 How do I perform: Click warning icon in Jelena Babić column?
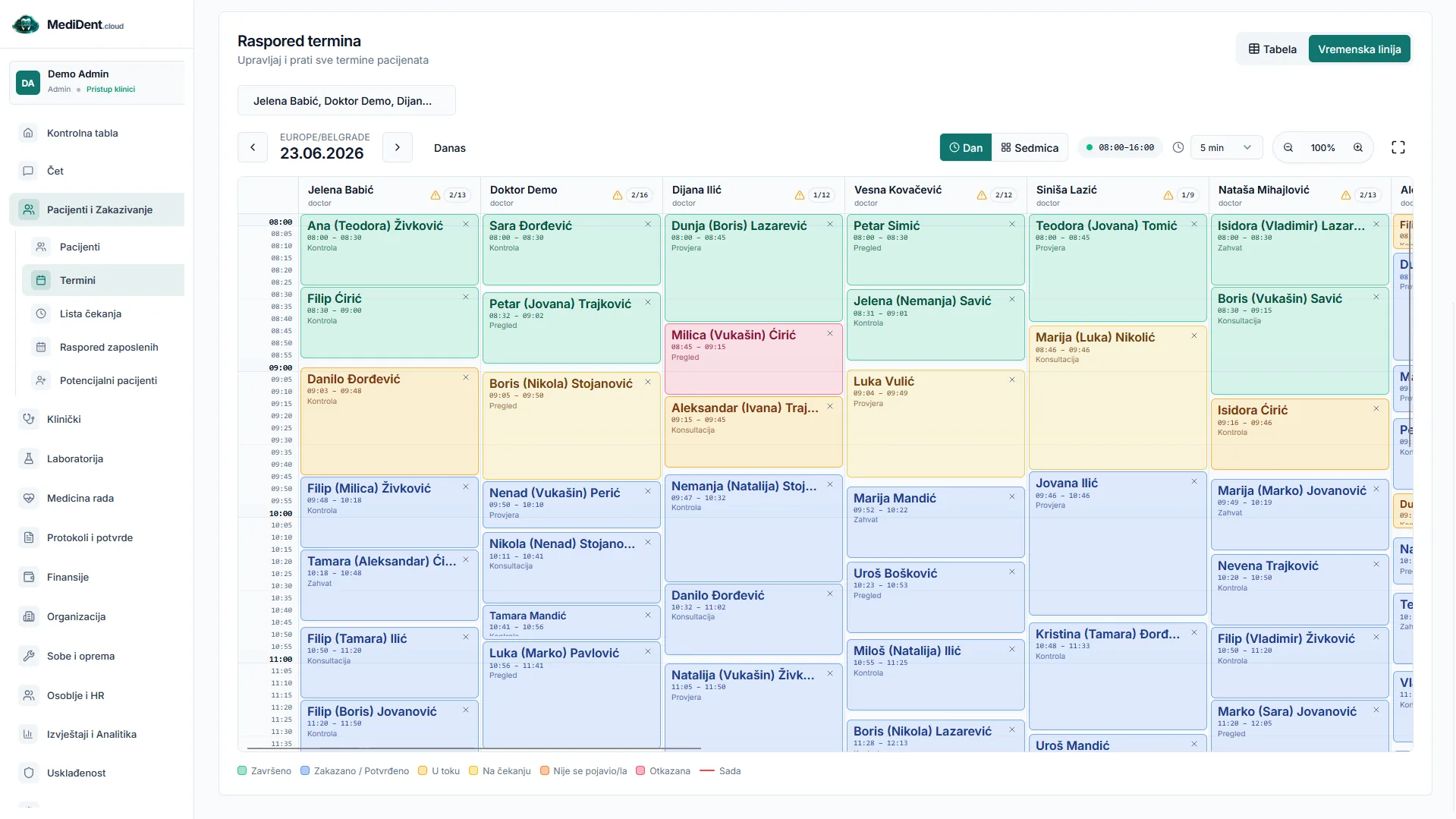(x=436, y=195)
